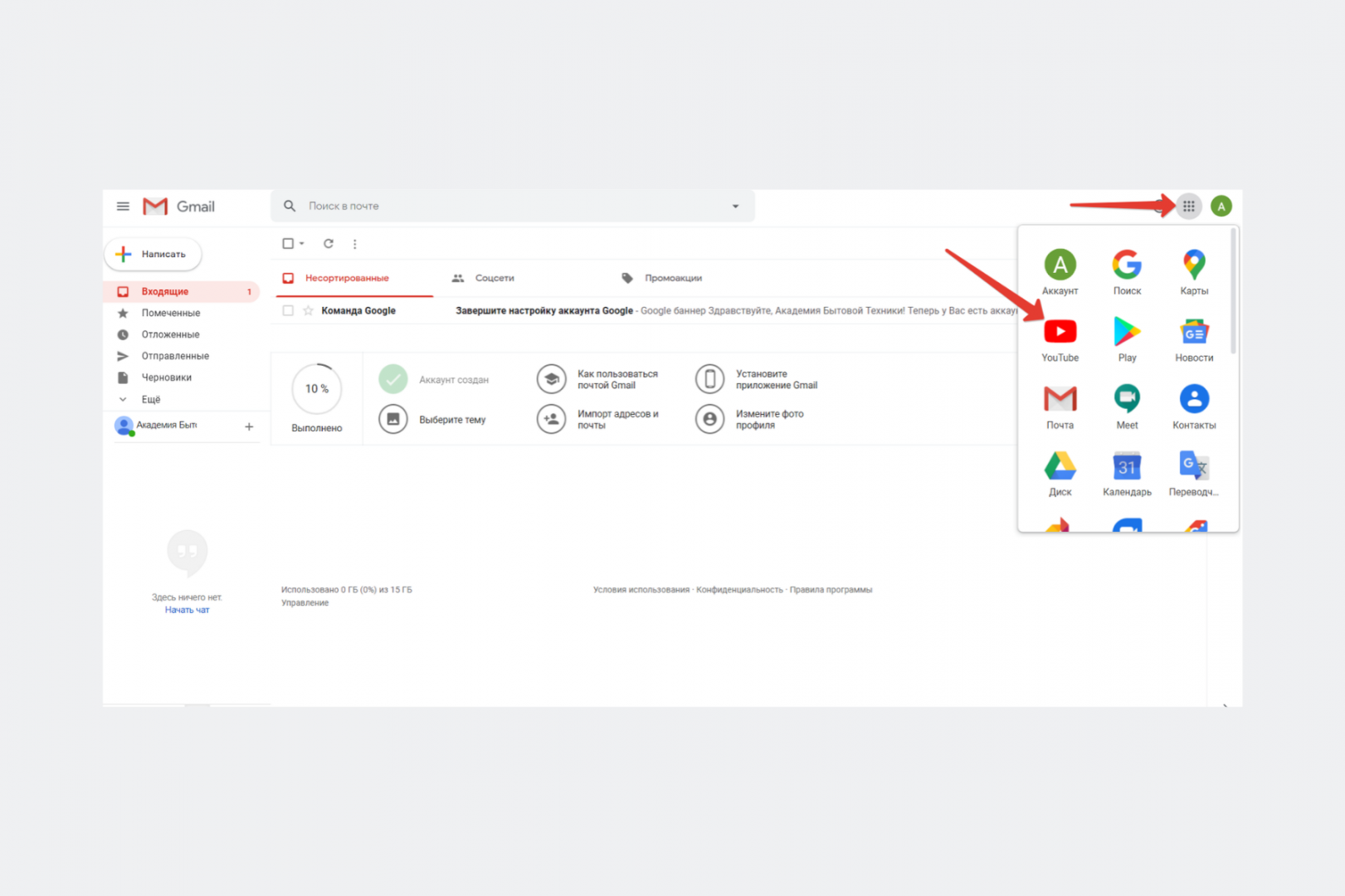Open Календарь app
This screenshot has width=1345, height=896.
click(1127, 474)
